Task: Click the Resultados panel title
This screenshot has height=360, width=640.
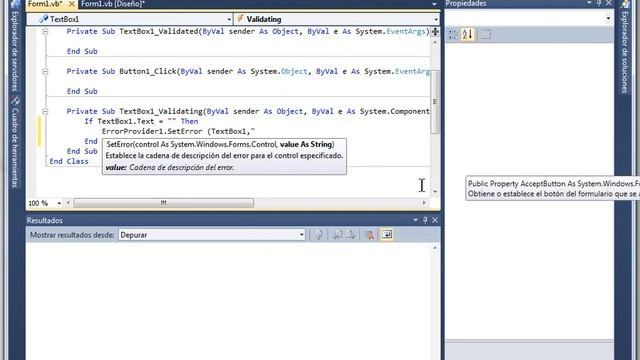Action: (x=45, y=220)
